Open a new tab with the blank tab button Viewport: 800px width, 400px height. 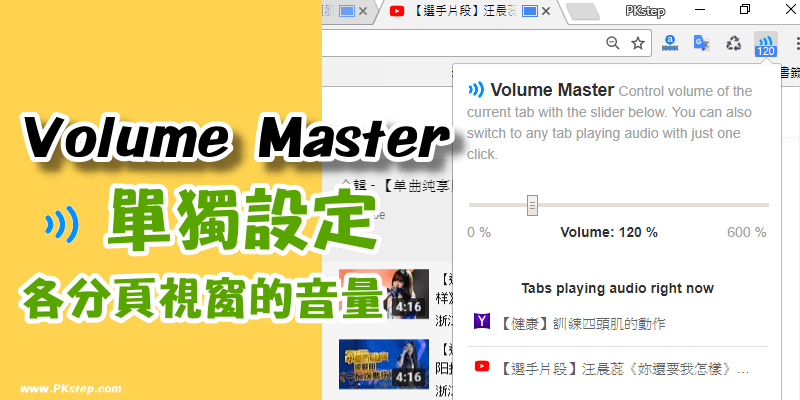tap(583, 11)
